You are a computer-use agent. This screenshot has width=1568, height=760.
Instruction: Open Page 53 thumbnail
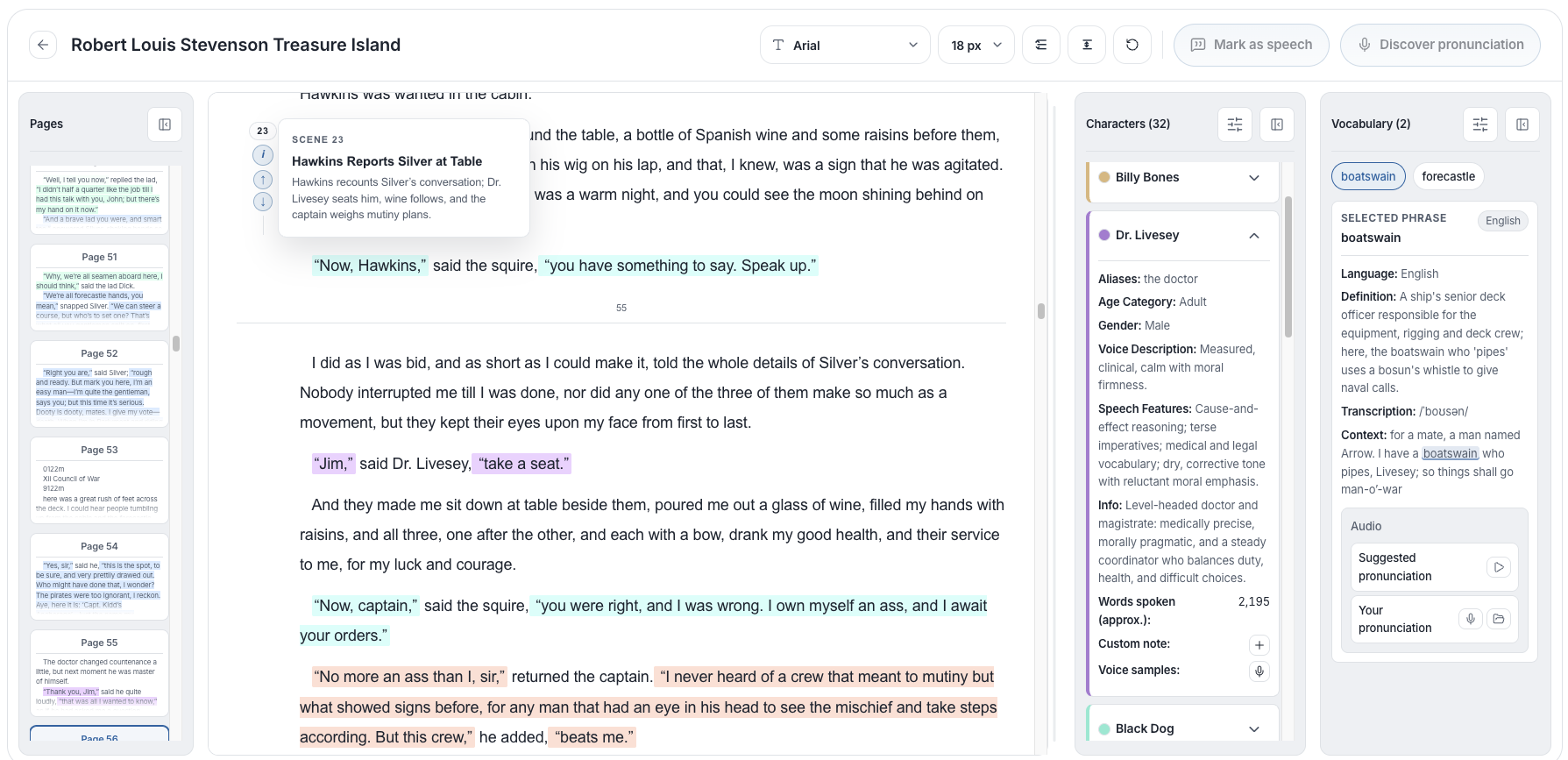[99, 479]
